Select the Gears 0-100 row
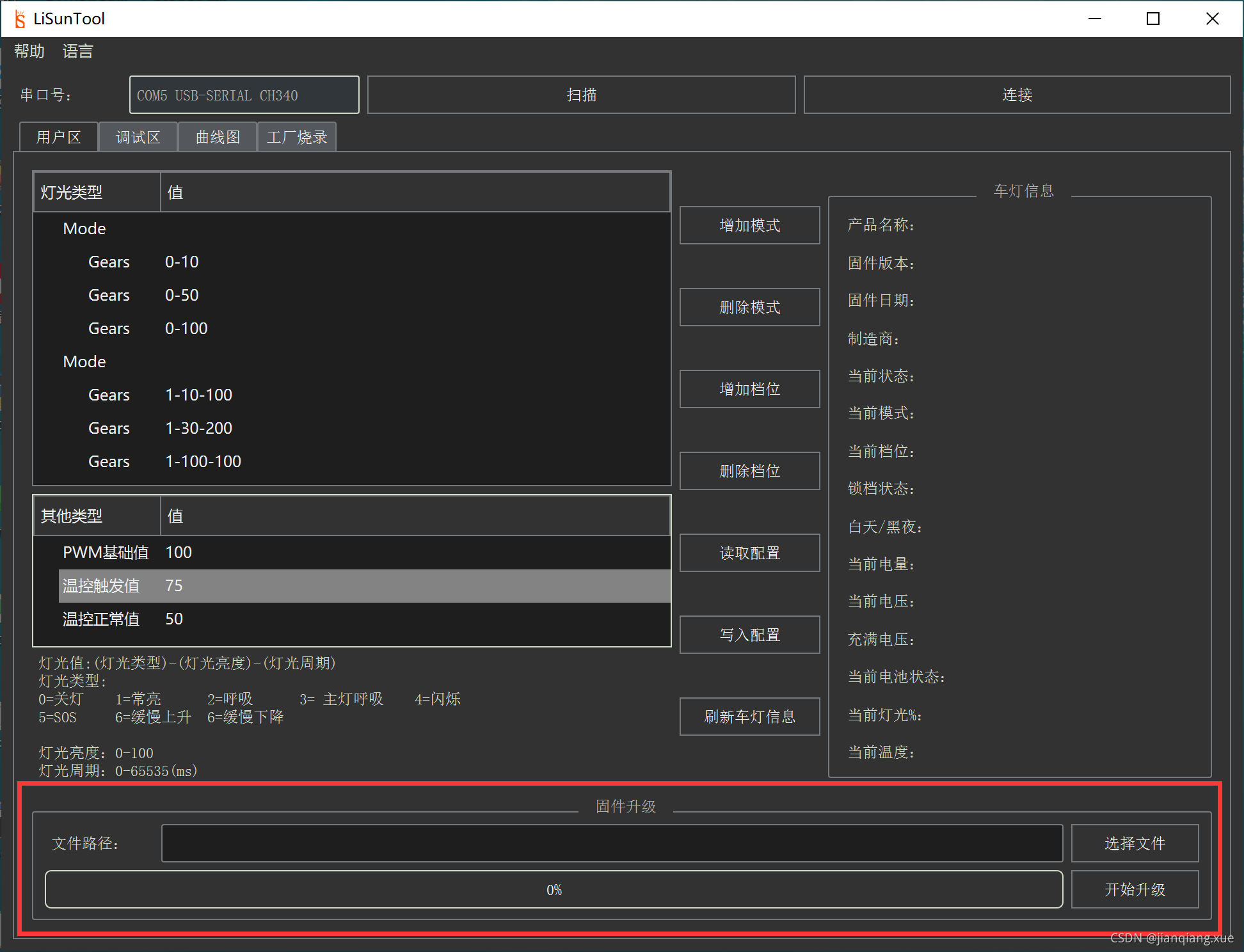 pyautogui.click(x=365, y=328)
